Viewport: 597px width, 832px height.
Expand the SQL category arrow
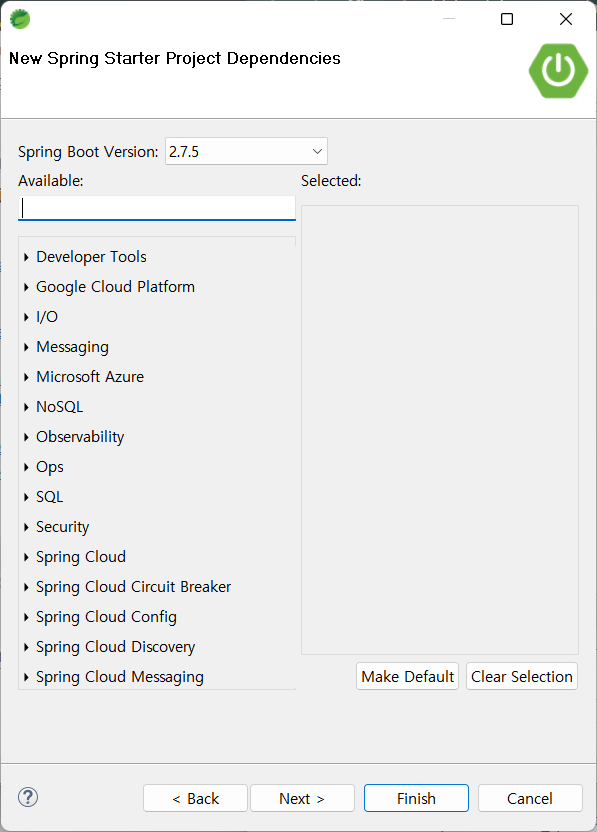[26, 497]
